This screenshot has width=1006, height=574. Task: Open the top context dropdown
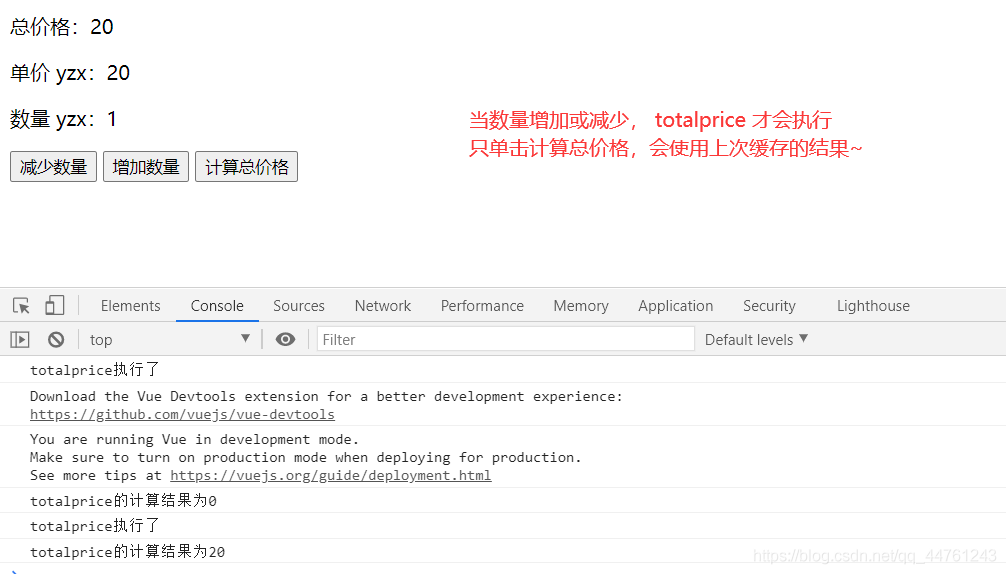(x=169, y=339)
